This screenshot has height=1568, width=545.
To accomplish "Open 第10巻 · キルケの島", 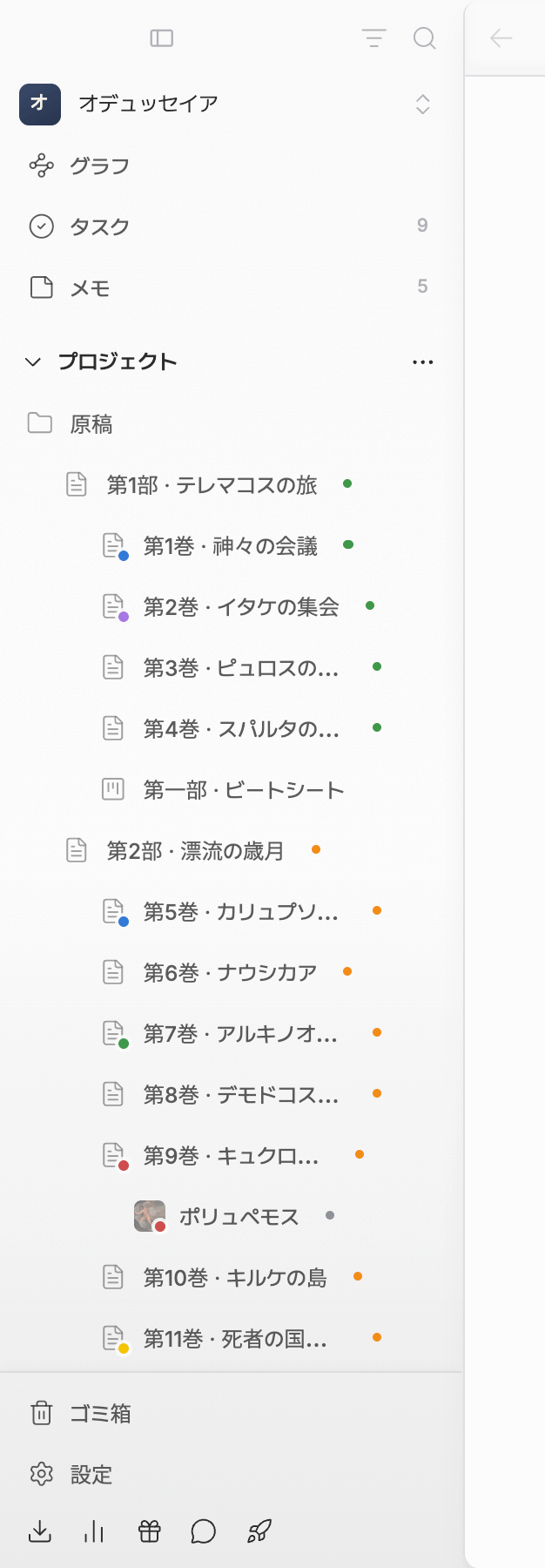I will [235, 1278].
